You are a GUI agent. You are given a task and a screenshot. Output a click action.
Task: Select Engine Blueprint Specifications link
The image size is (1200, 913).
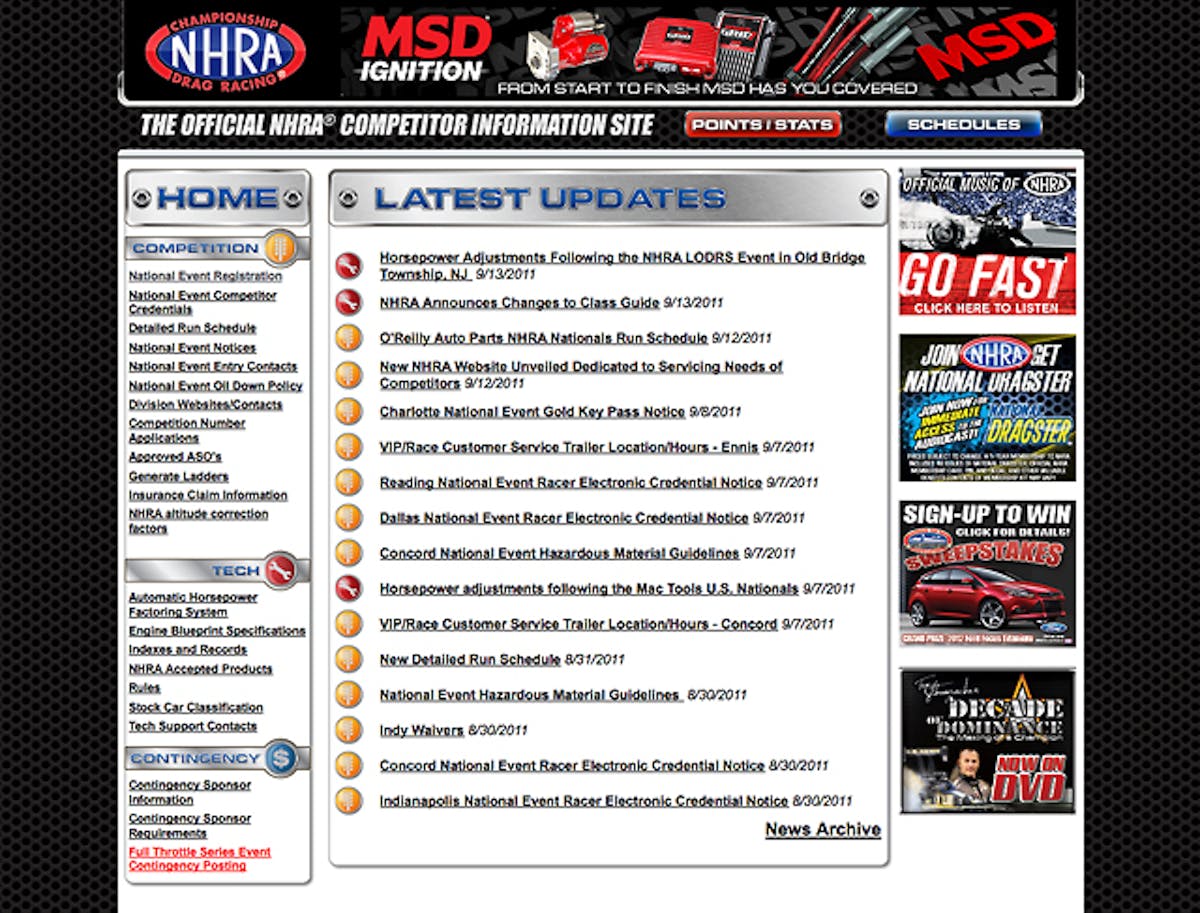click(217, 631)
